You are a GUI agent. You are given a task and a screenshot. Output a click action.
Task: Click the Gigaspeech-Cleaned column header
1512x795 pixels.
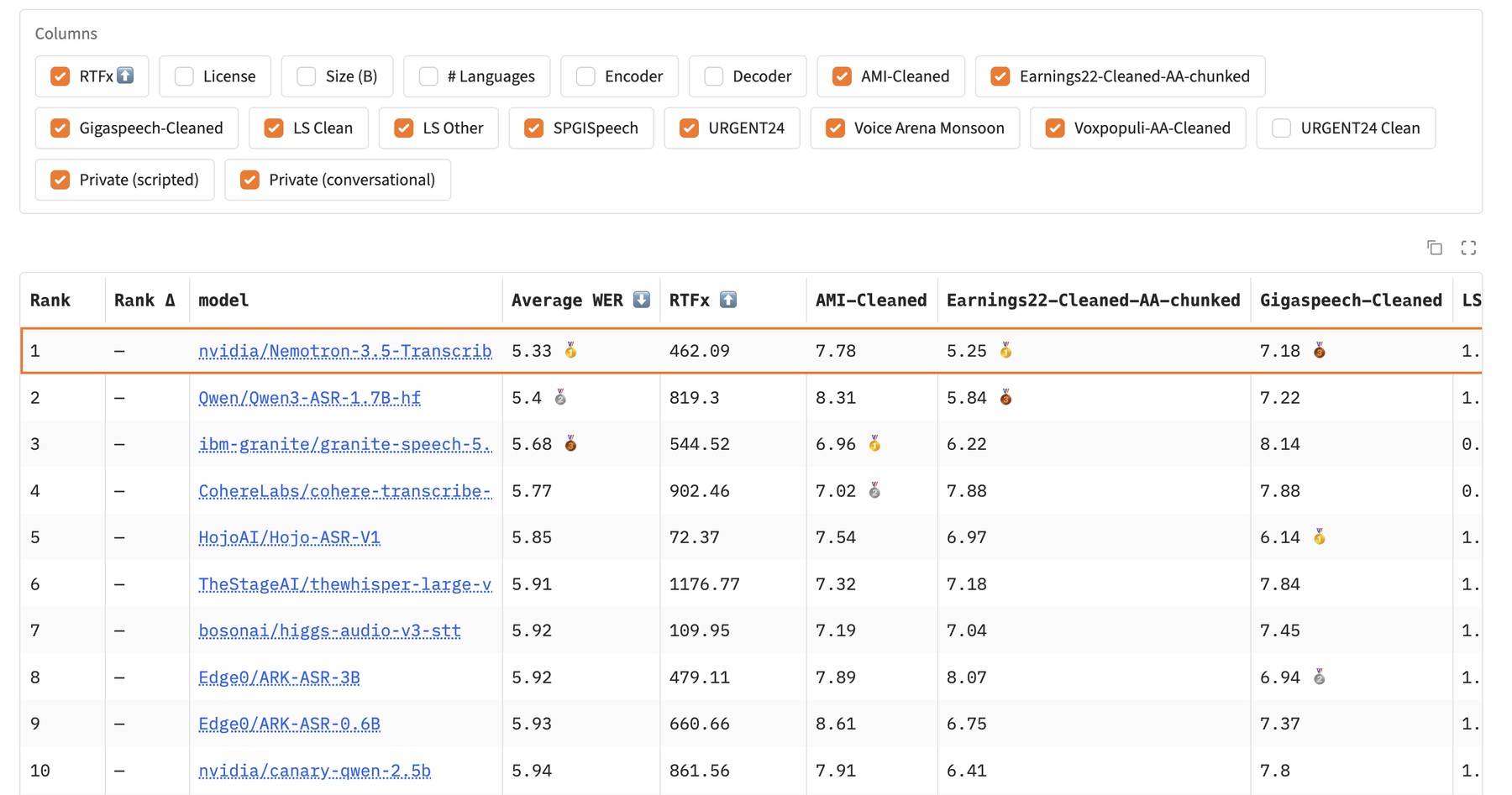tap(1351, 300)
